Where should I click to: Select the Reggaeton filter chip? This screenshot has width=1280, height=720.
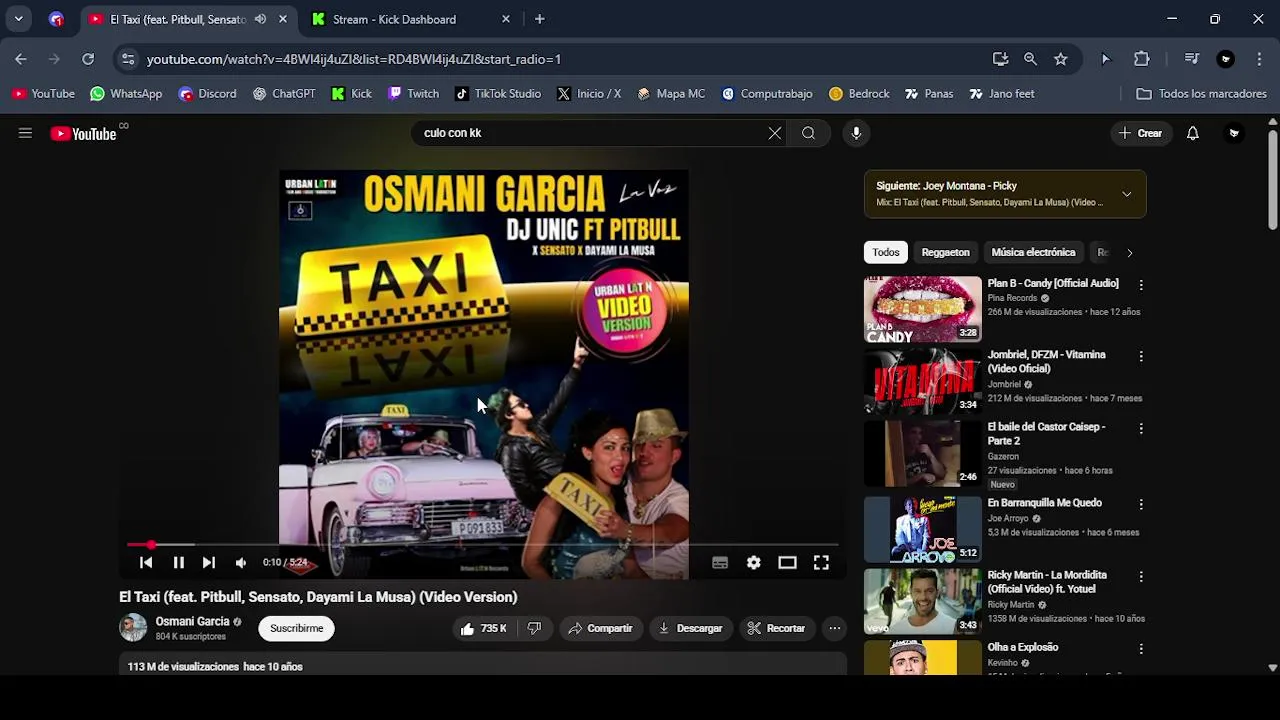(x=945, y=252)
